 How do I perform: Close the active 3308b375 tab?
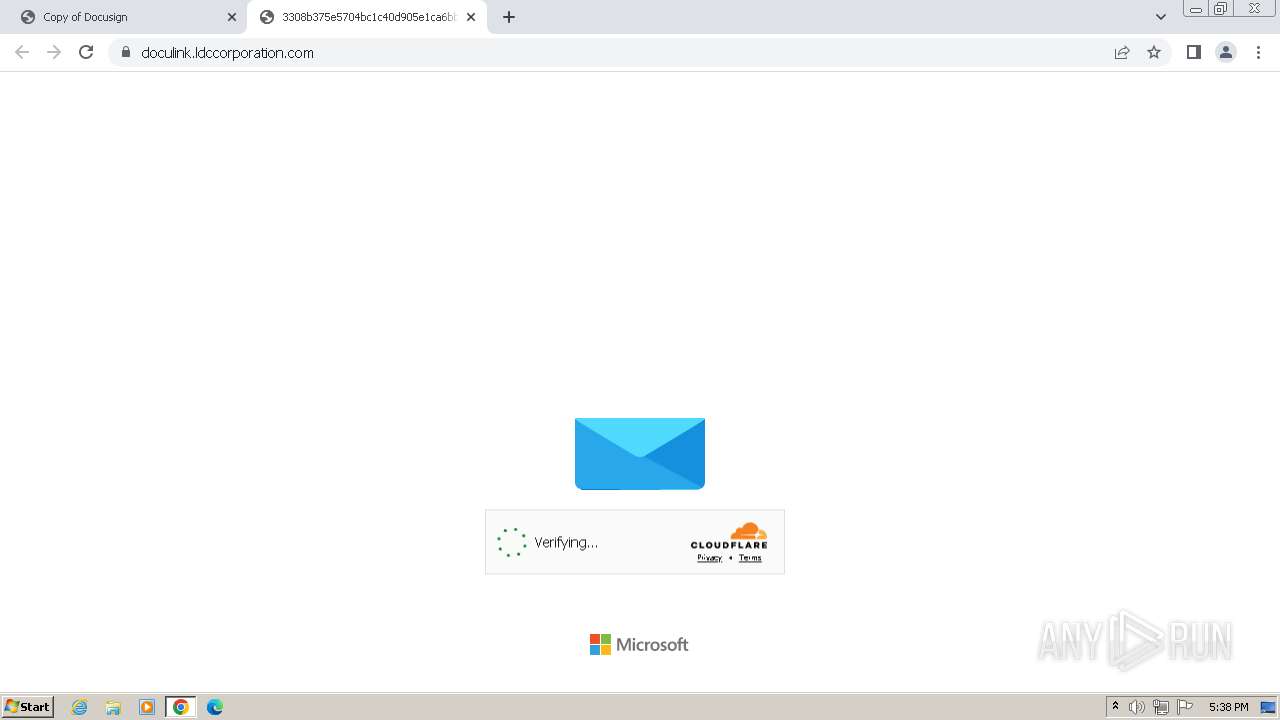point(471,17)
